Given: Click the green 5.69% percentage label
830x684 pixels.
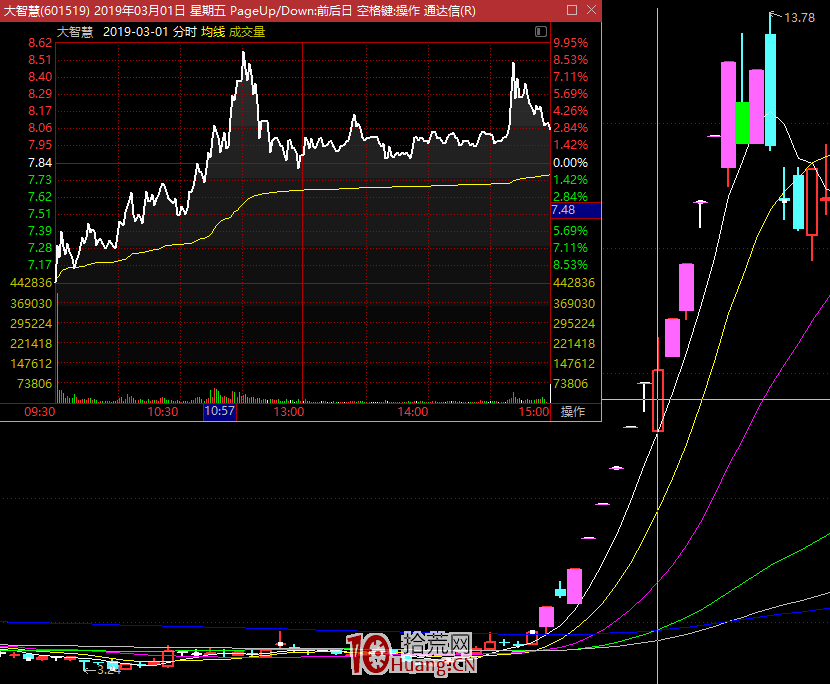Looking at the screenshot, I should click(571, 230).
